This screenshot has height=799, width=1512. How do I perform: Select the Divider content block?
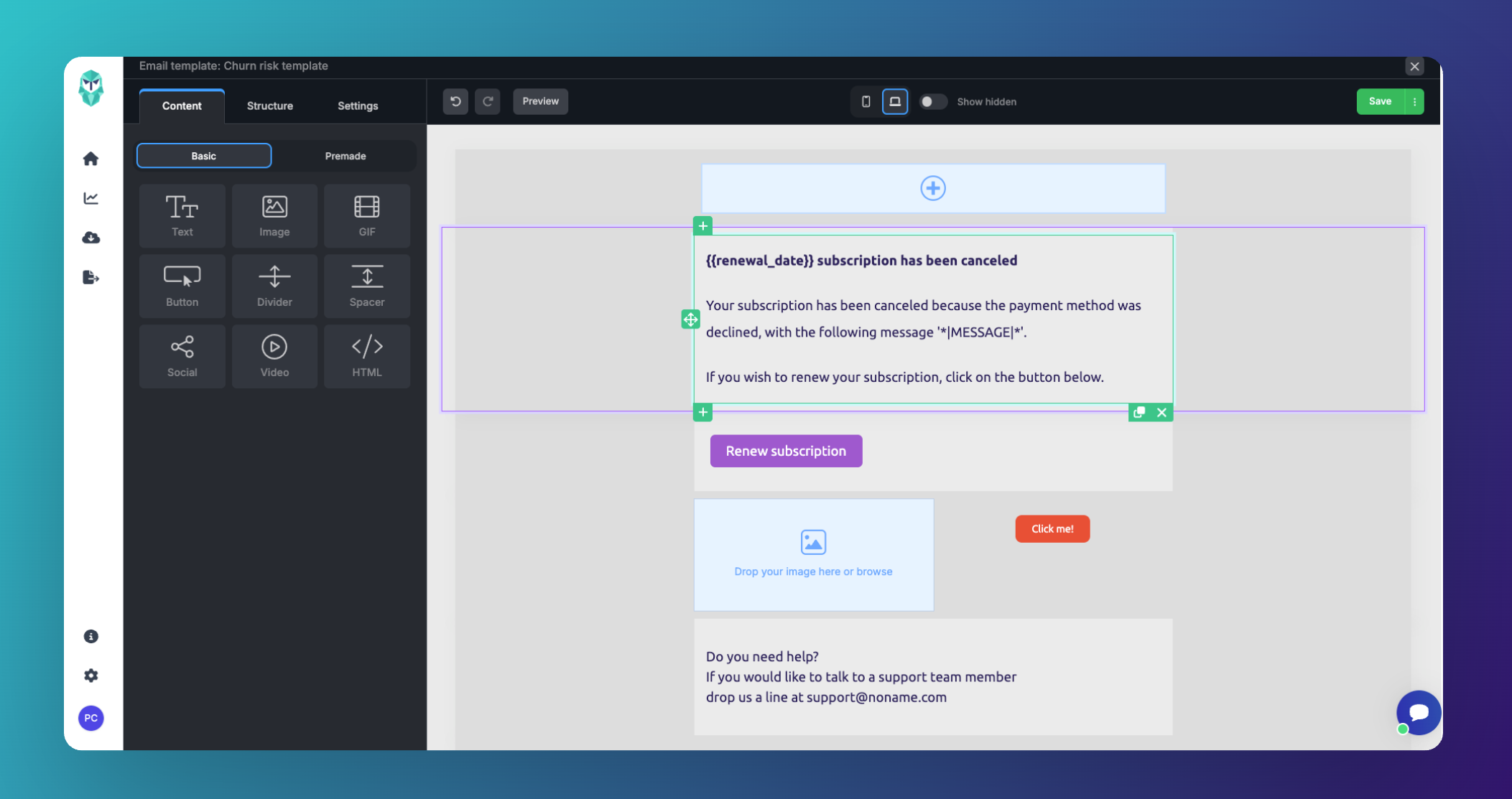274,286
